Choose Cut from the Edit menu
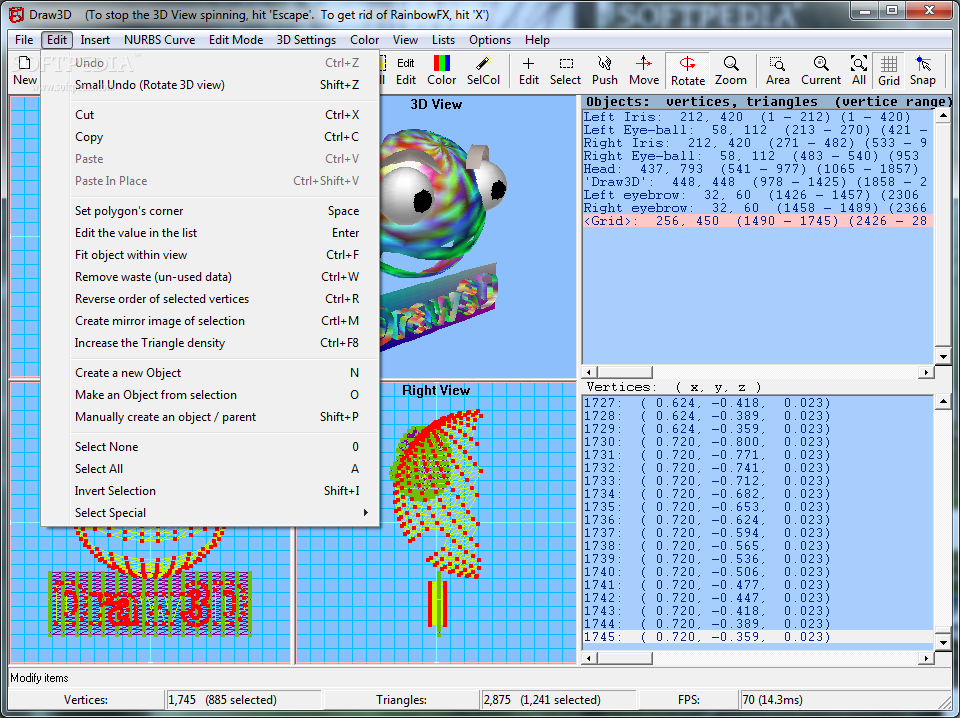This screenshot has width=960, height=718. coord(210,115)
